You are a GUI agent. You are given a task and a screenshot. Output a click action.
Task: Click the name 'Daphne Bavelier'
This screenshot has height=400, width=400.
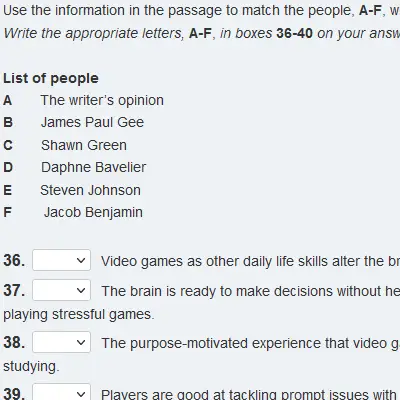click(x=93, y=167)
